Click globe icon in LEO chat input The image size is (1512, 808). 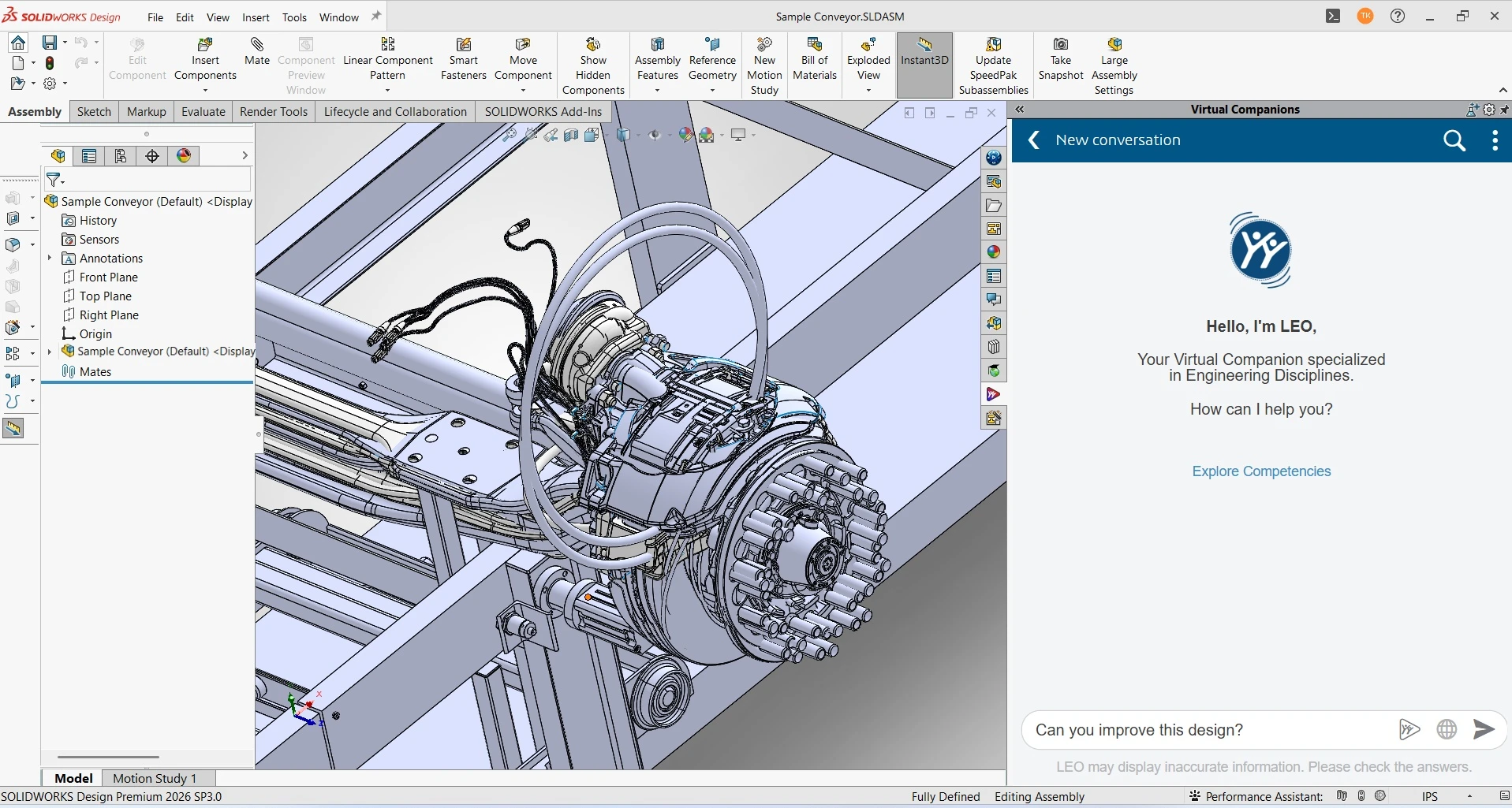[x=1447, y=729]
